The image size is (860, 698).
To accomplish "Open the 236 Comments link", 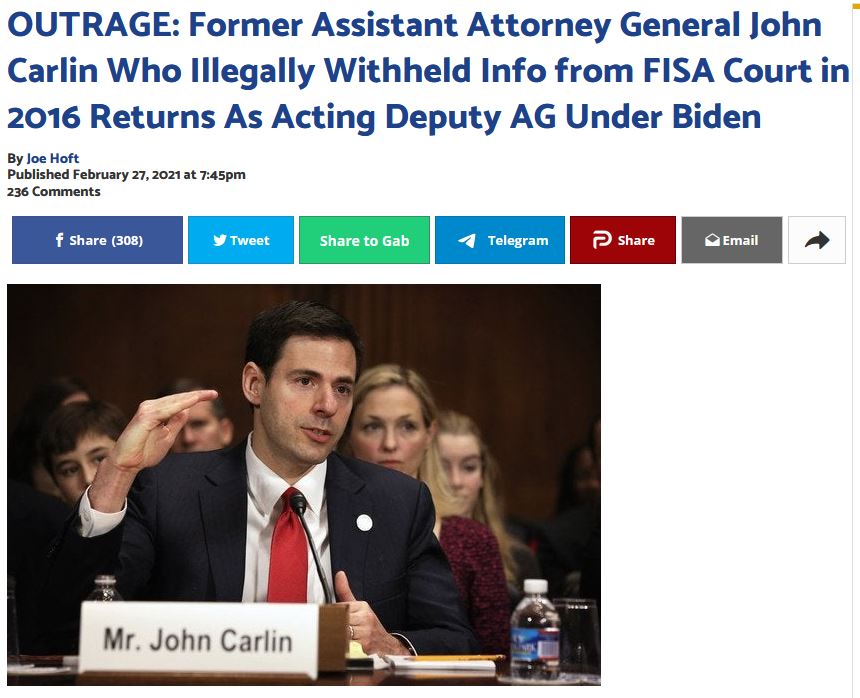I will [x=54, y=191].
